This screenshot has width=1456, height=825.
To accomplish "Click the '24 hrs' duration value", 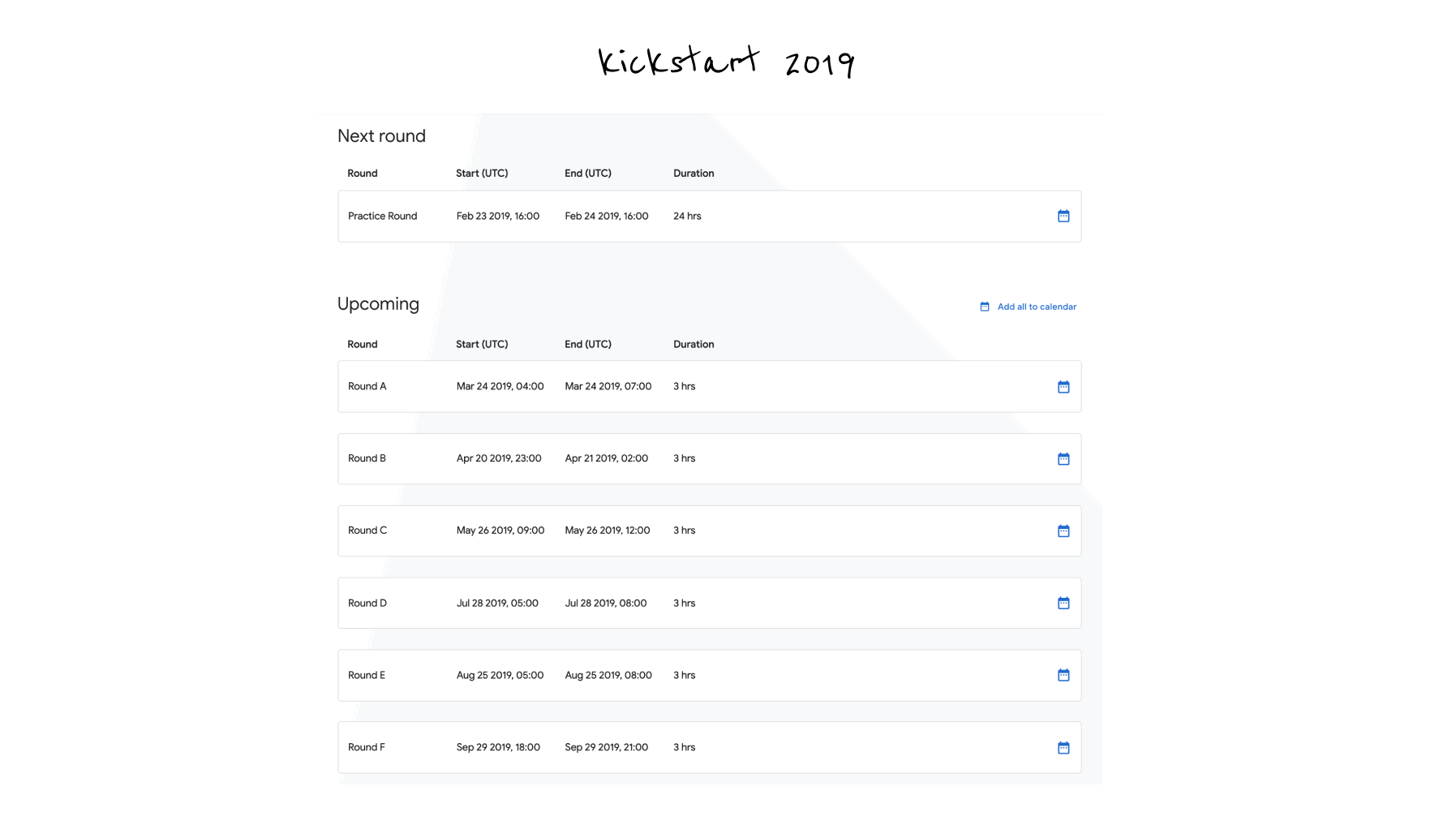I will coord(687,216).
